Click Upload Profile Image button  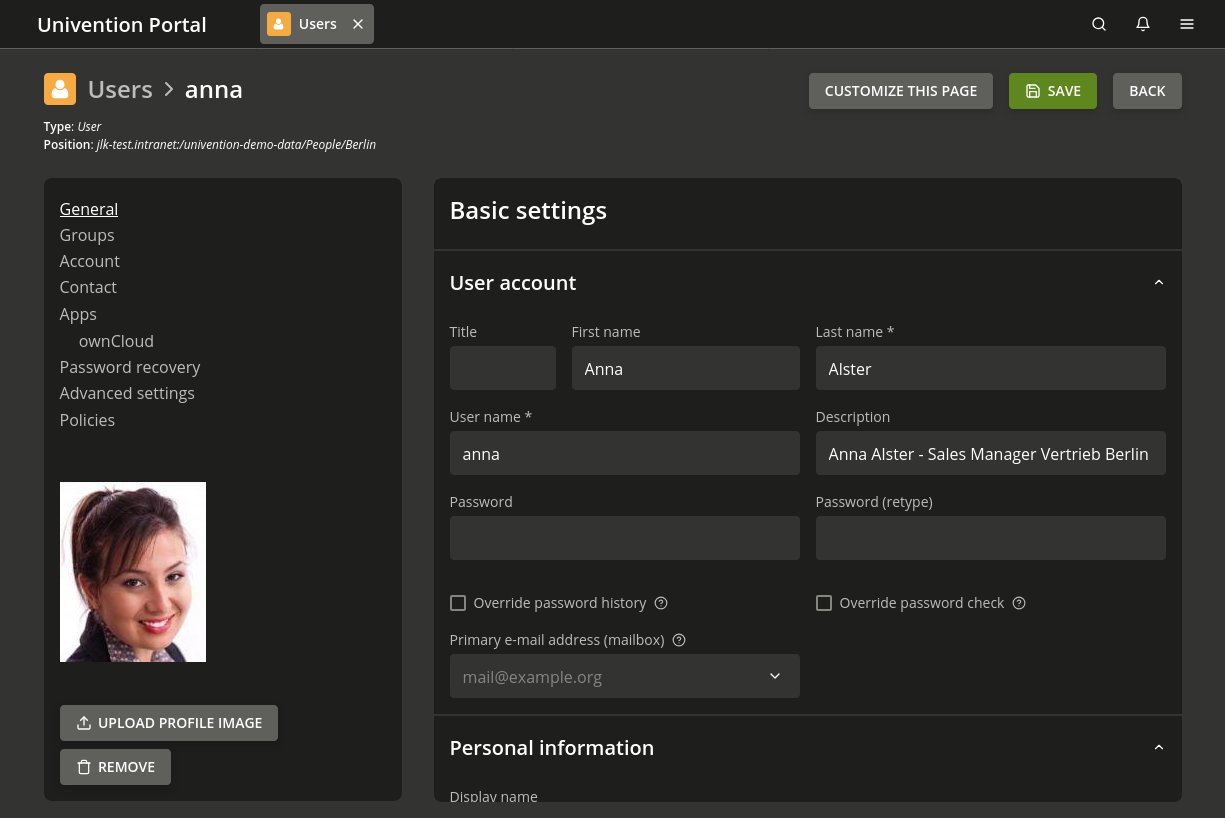(169, 723)
